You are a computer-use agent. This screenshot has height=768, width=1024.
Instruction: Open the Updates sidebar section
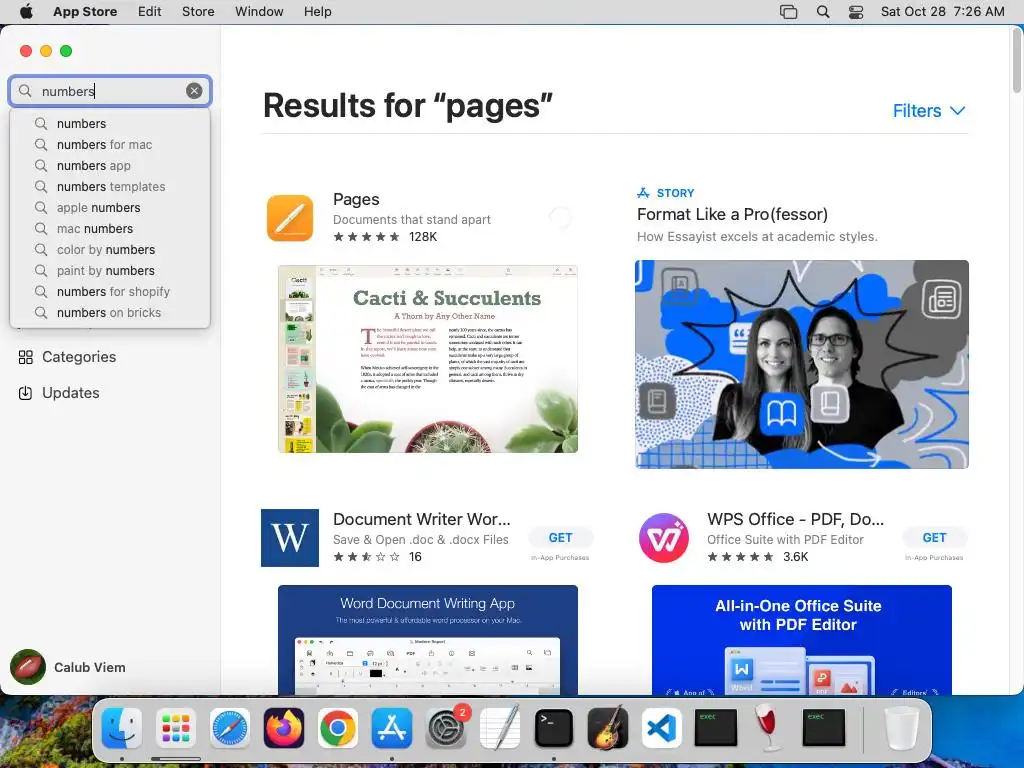[x=59, y=393]
